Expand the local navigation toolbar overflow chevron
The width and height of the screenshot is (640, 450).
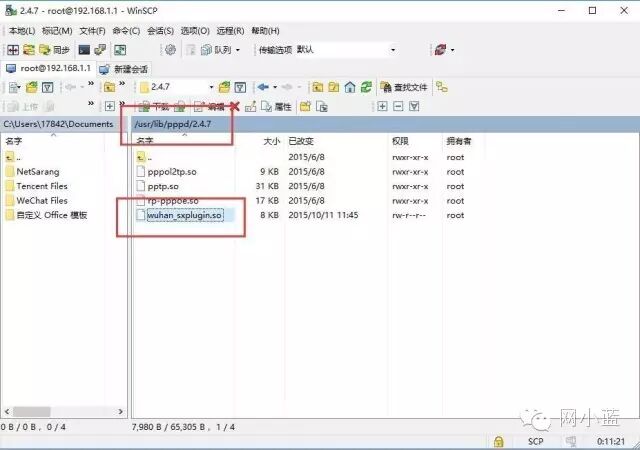click(91, 84)
